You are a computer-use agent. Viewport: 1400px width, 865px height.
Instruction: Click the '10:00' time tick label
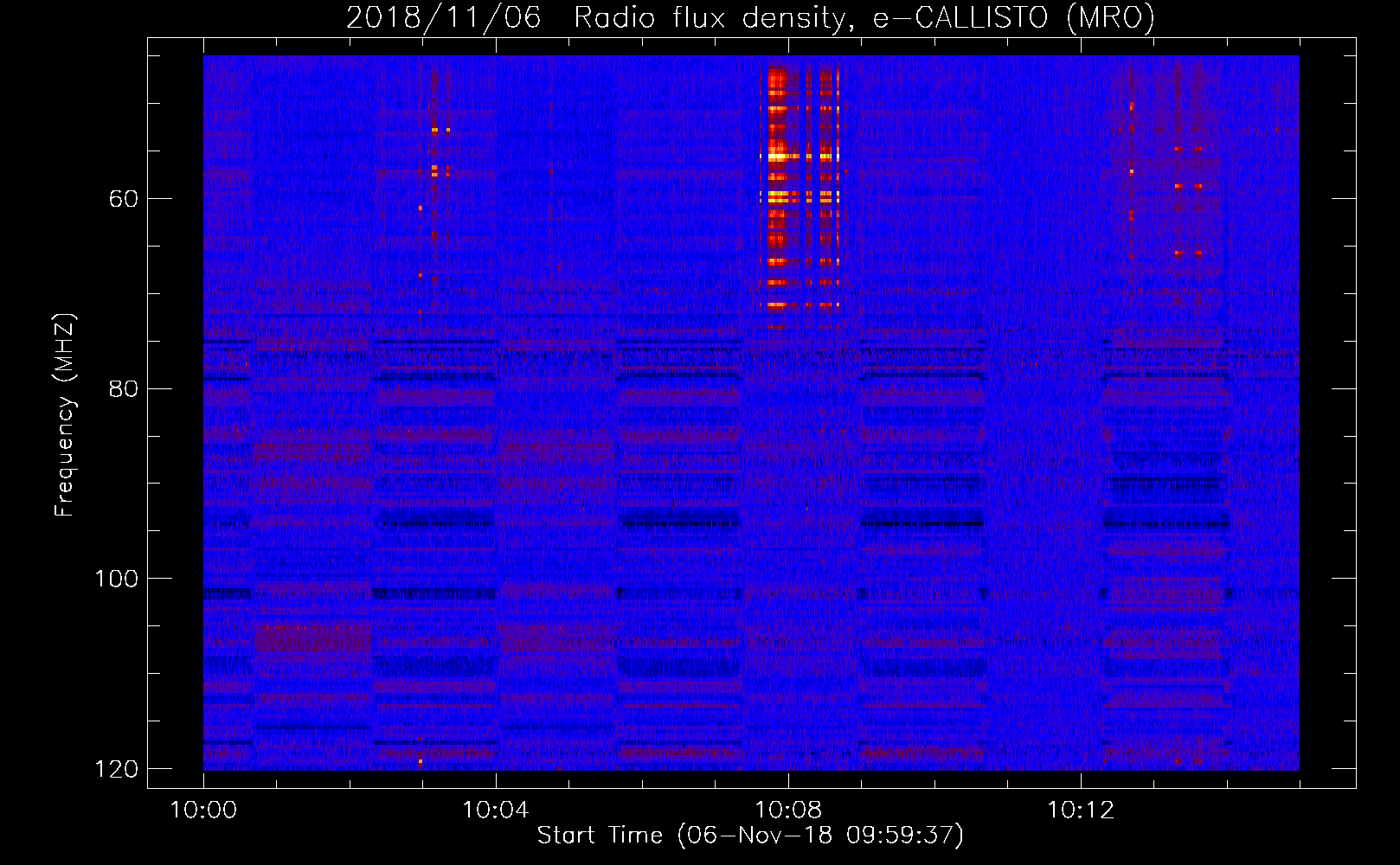[203, 811]
